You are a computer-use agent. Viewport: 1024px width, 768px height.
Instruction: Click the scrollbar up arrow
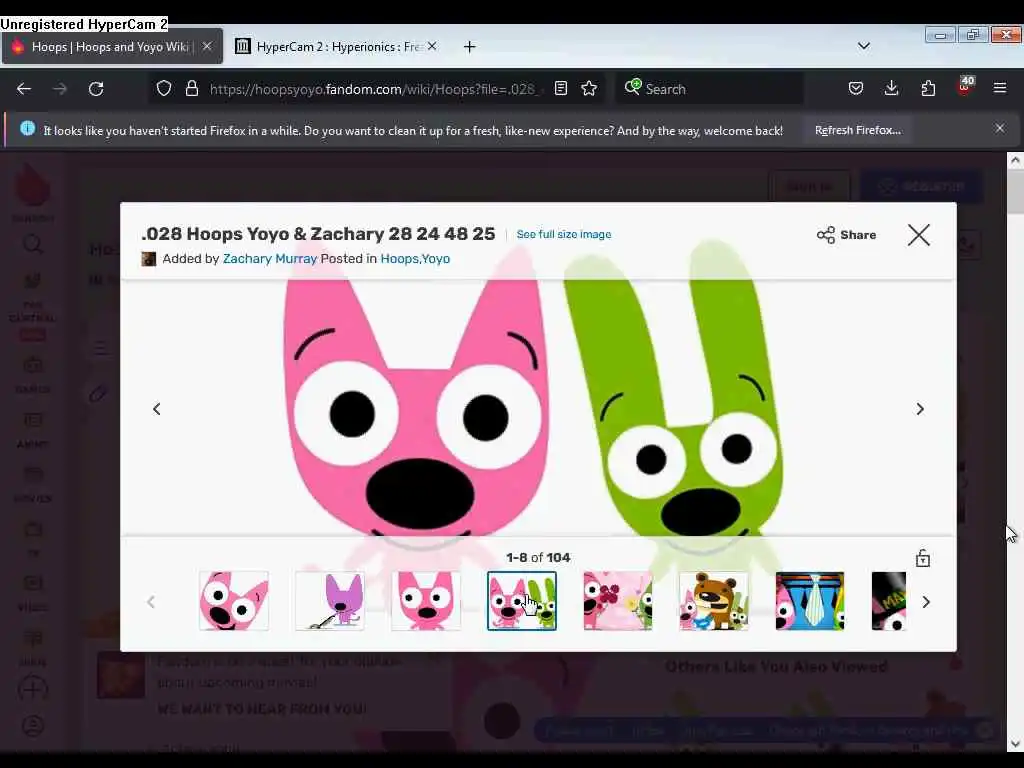point(1015,160)
